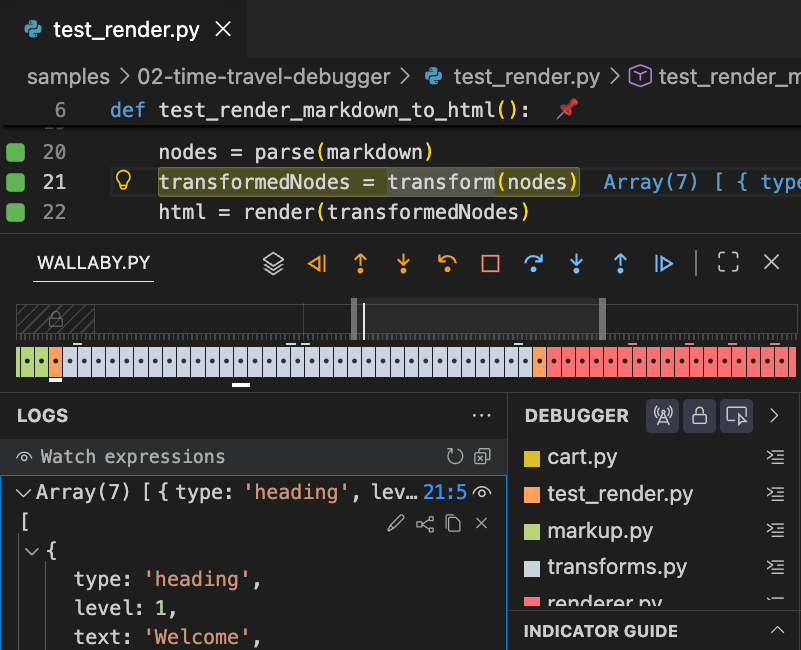
Task: Remove all watch expressions icon
Action: click(482, 456)
